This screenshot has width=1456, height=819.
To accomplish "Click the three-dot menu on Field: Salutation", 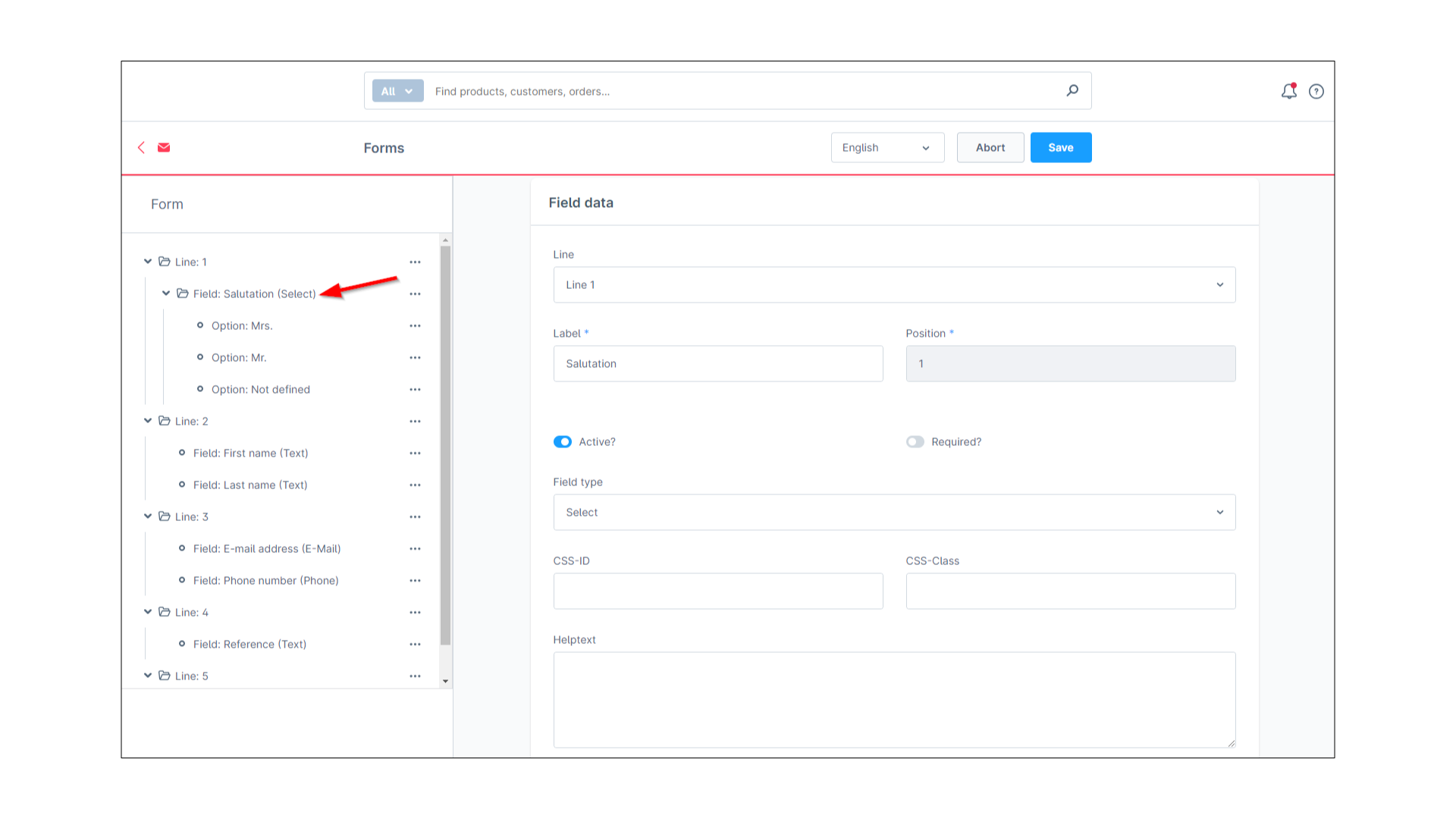I will coord(415,292).
